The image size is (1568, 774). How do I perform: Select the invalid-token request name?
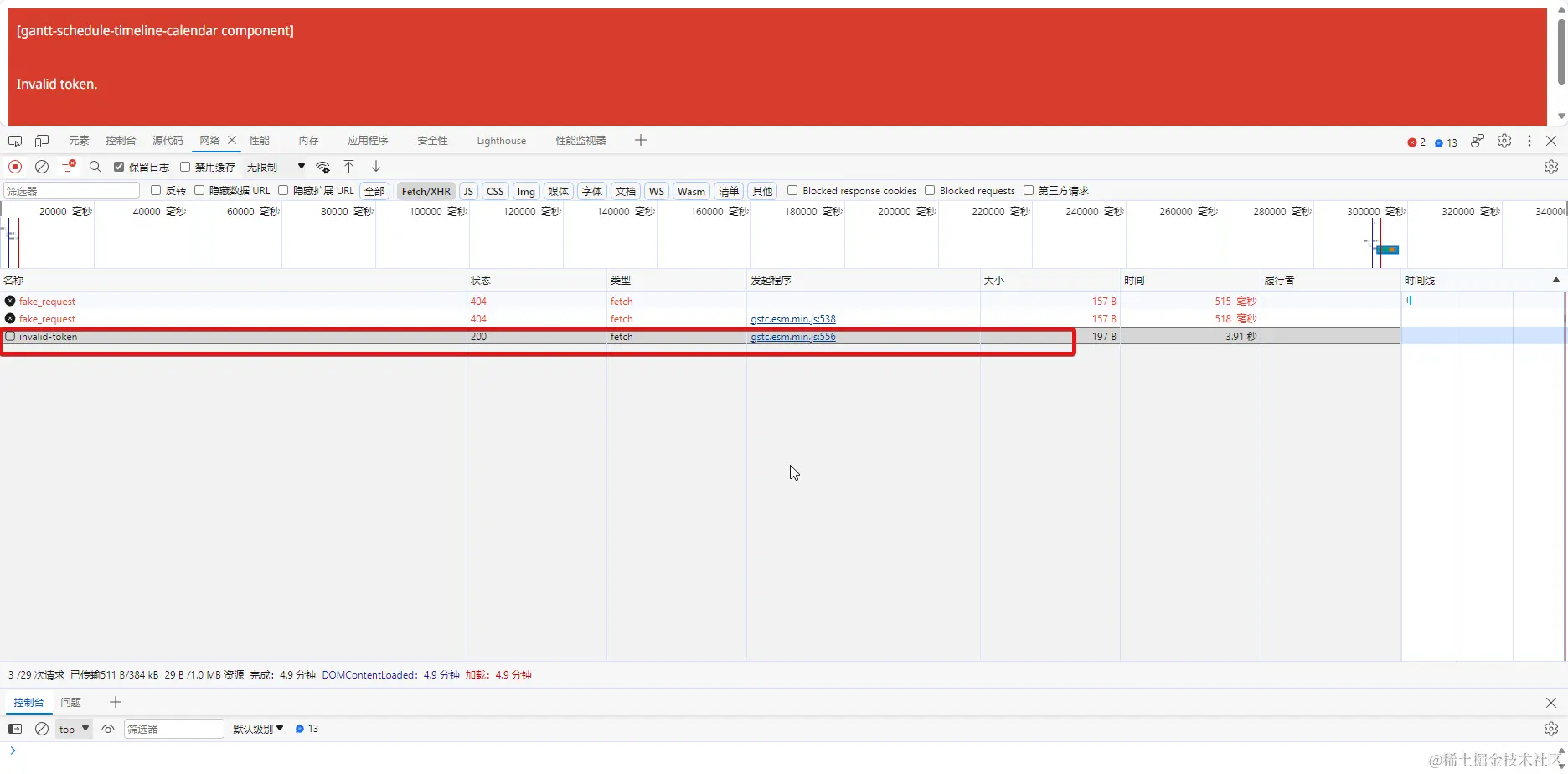click(x=48, y=337)
